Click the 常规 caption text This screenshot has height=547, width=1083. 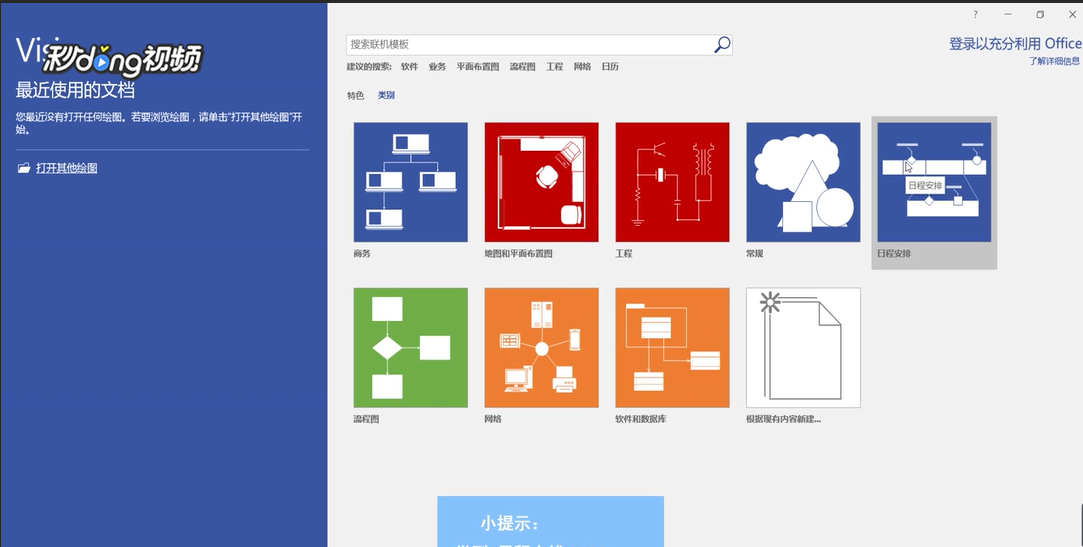coord(755,253)
